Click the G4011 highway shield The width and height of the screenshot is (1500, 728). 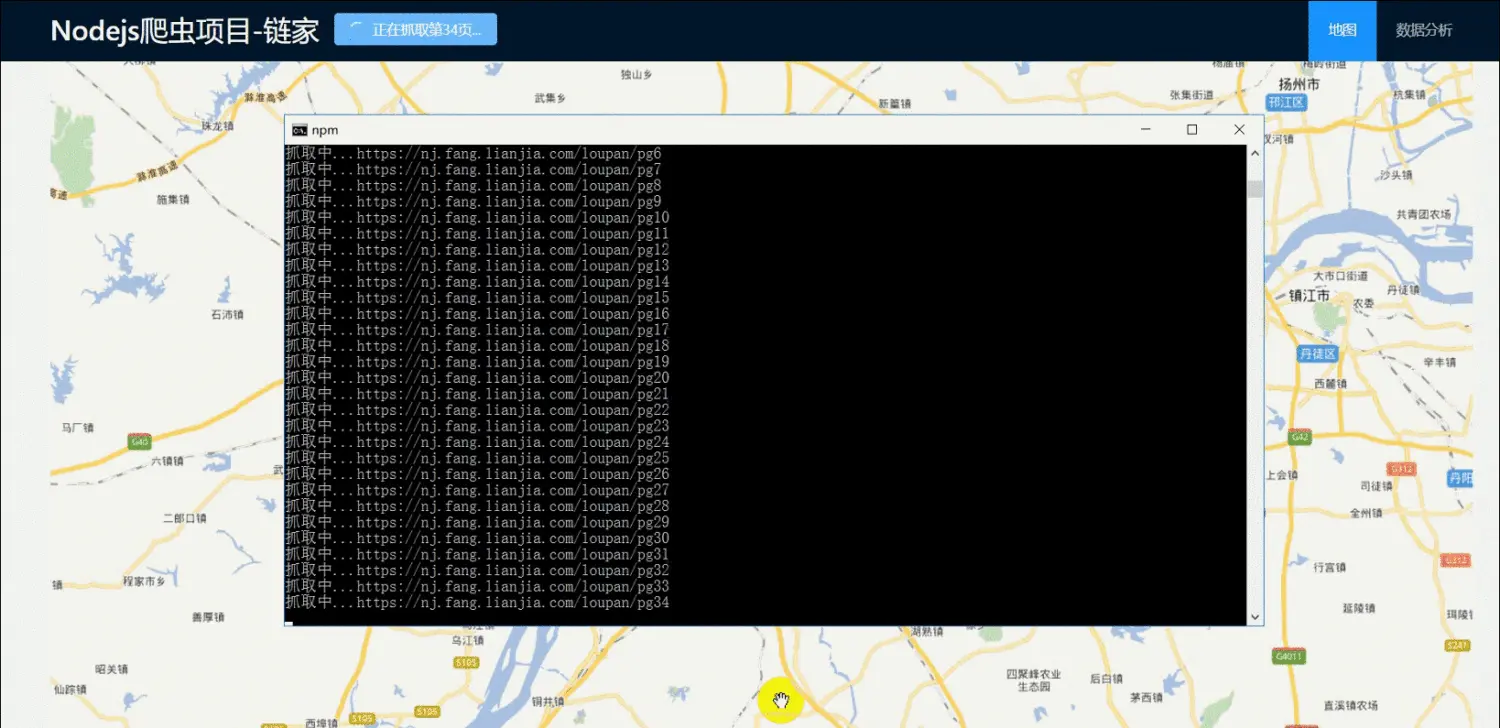[x=1289, y=657]
